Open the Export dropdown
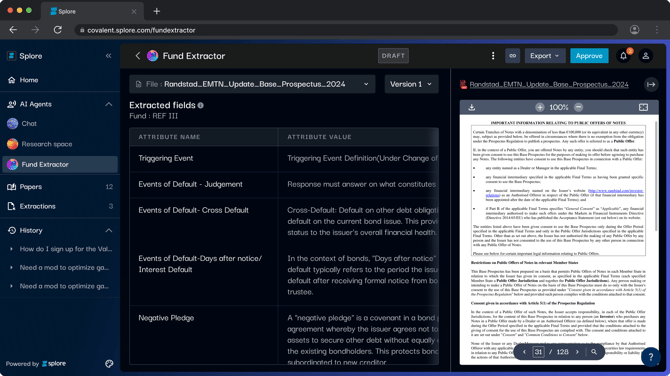This screenshot has height=376, width=670. [x=544, y=56]
